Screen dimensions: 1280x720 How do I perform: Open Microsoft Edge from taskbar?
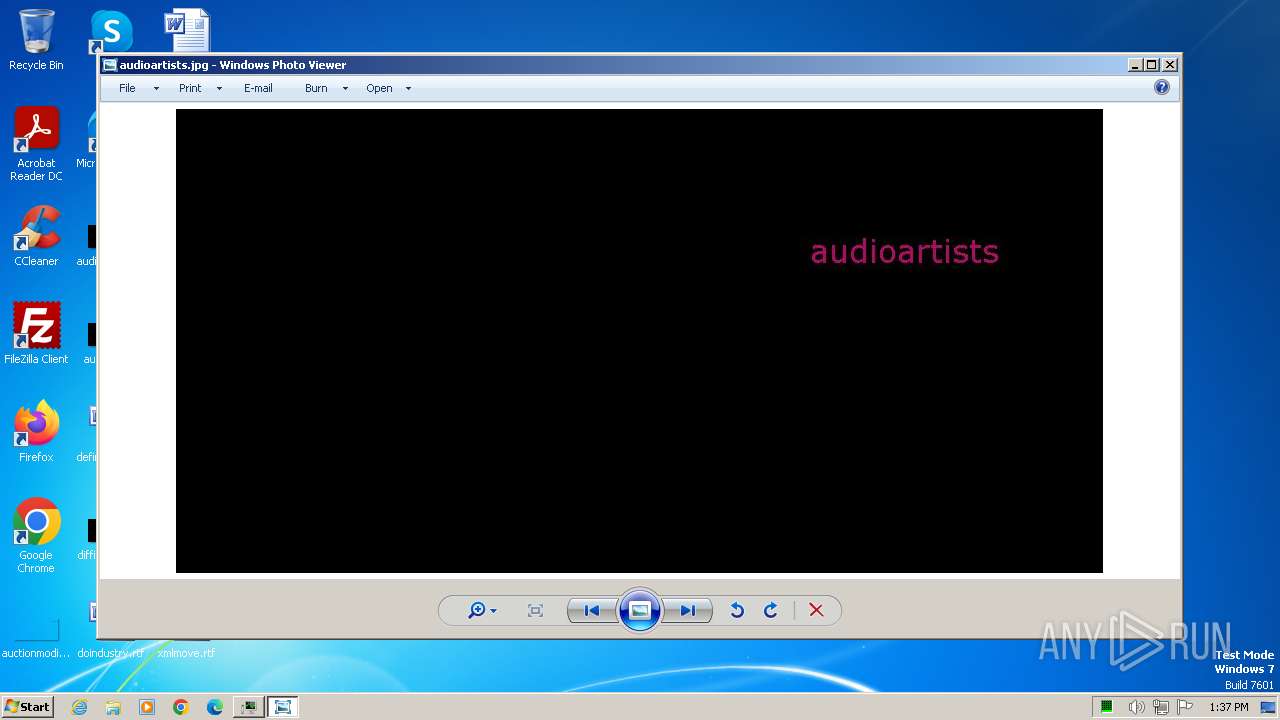pyautogui.click(x=215, y=707)
